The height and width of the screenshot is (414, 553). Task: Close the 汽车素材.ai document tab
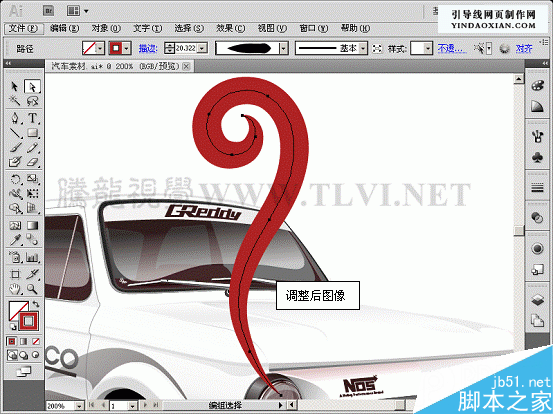coord(187,66)
